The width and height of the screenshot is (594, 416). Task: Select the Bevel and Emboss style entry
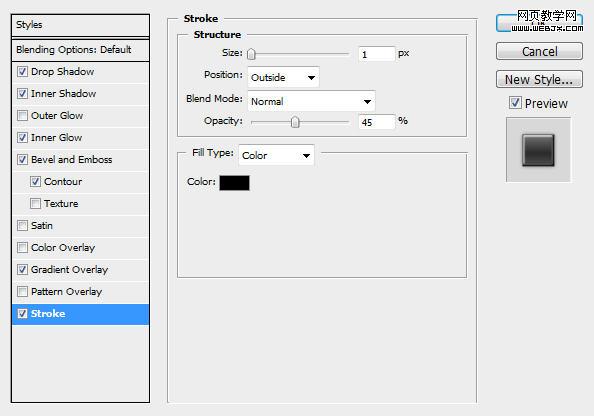(x=72, y=160)
